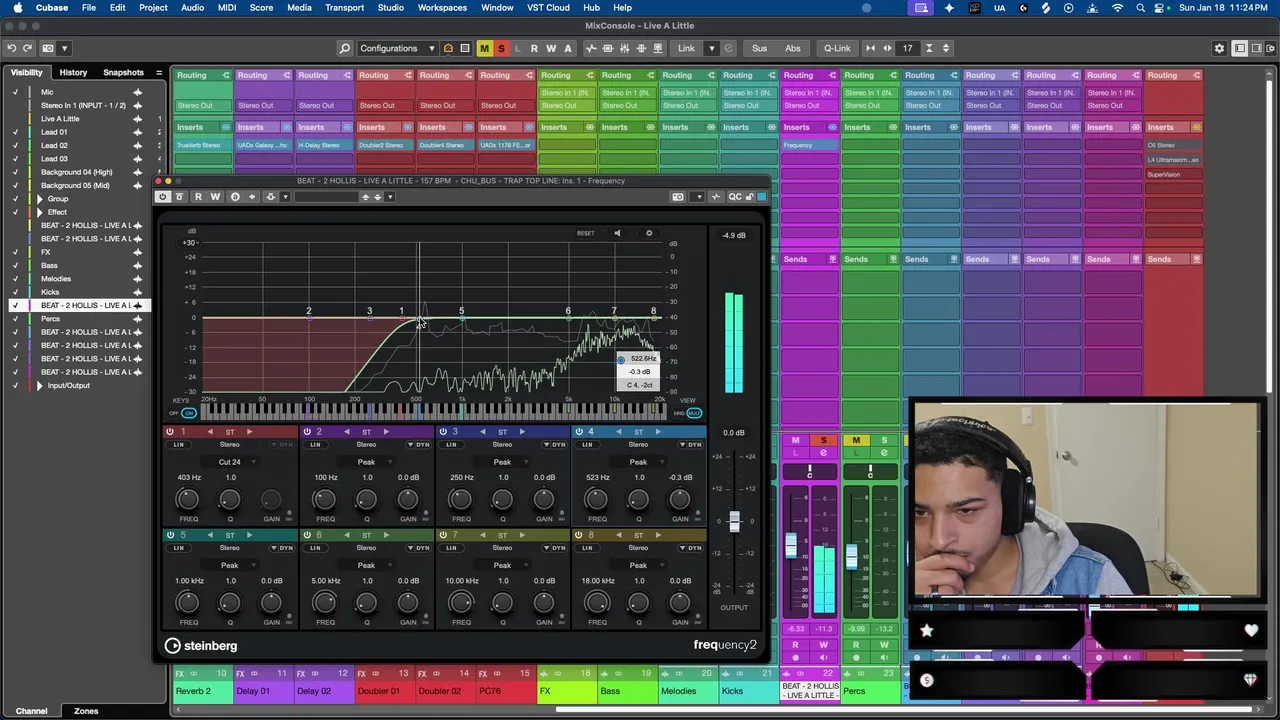Enable Write automation W in plug-in toolbar

pyautogui.click(x=214, y=197)
